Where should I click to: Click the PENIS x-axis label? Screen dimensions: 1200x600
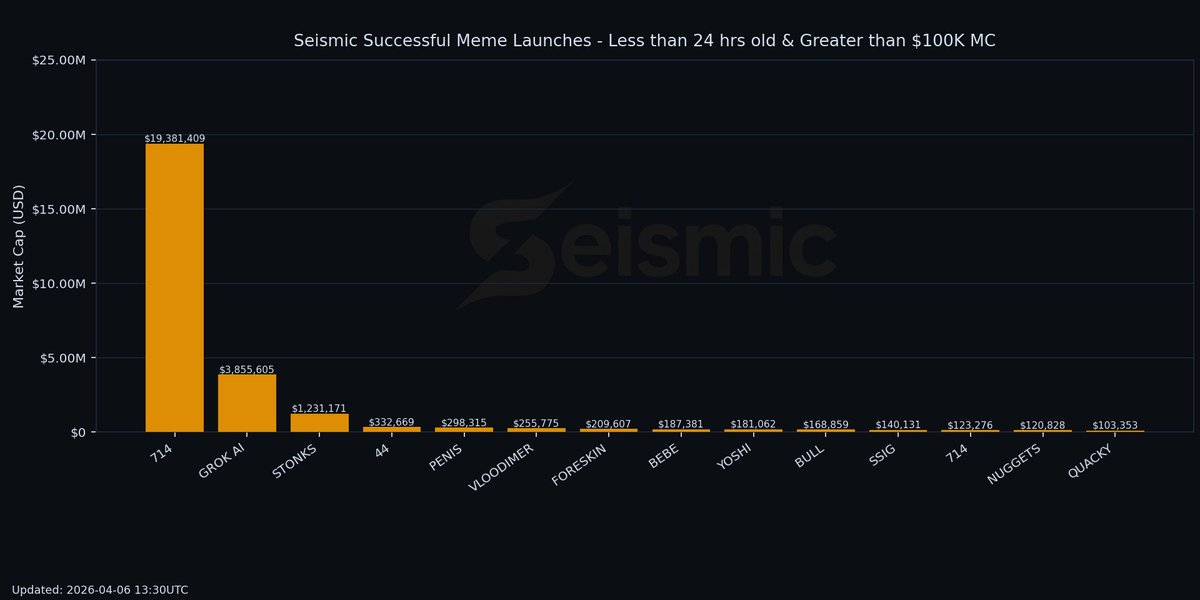(445, 457)
